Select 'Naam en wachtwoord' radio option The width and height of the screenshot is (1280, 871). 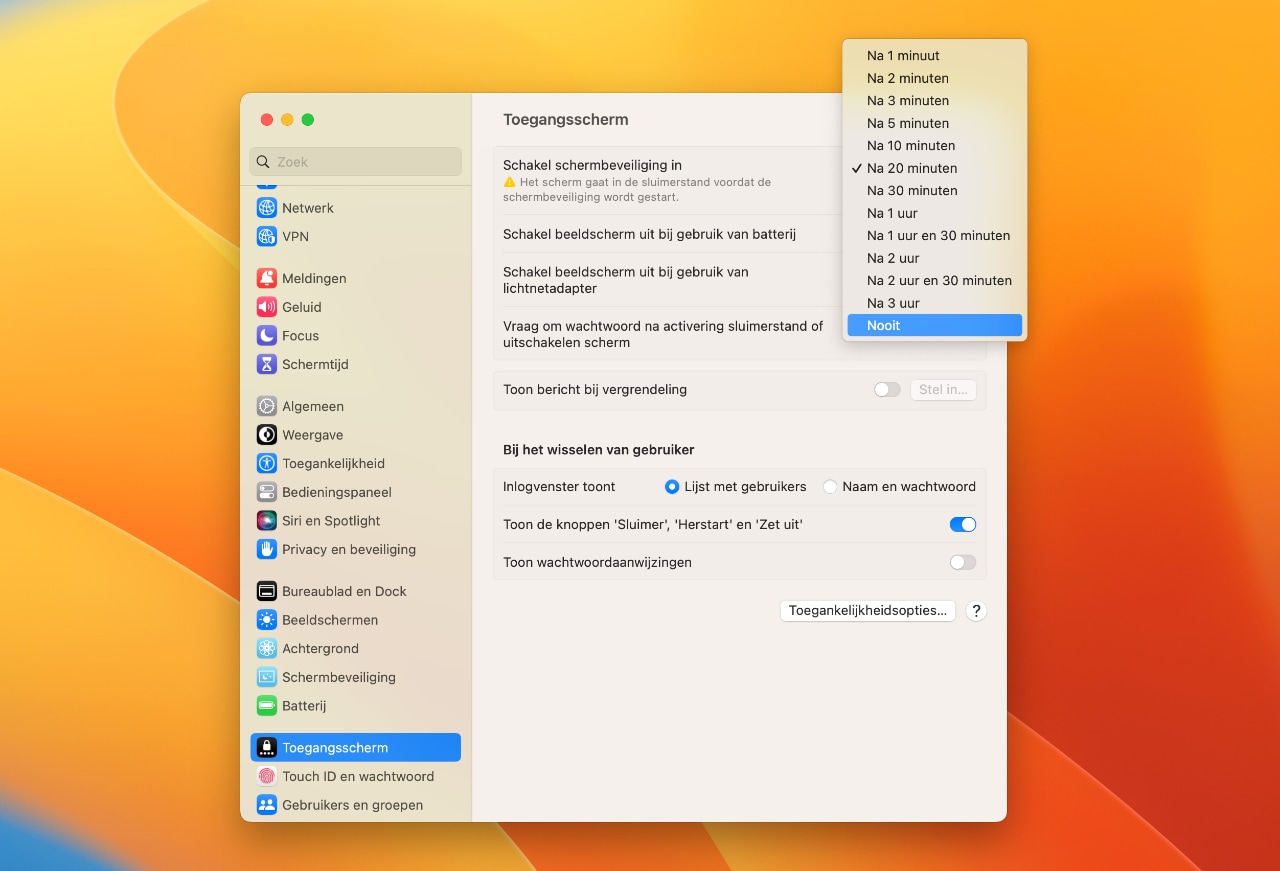[x=830, y=487]
